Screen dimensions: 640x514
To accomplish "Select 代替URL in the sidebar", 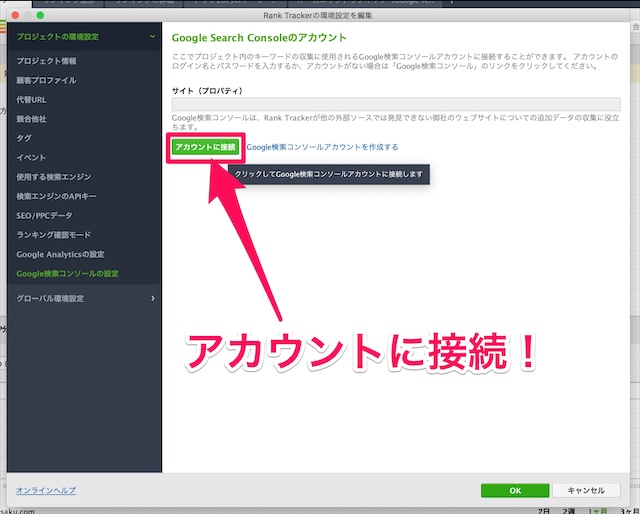I will [31, 100].
